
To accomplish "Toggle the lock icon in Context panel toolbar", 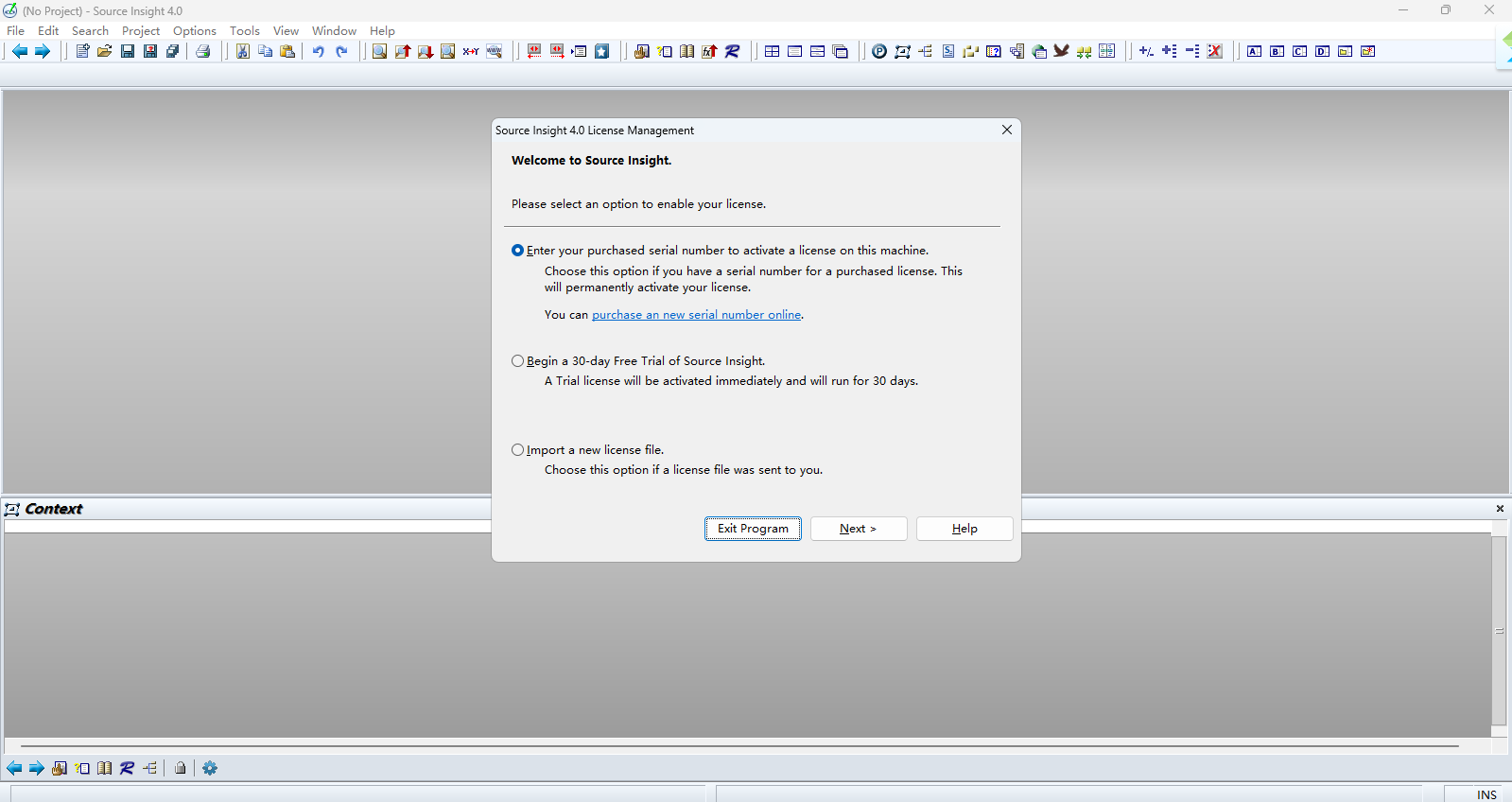I will pos(180,768).
